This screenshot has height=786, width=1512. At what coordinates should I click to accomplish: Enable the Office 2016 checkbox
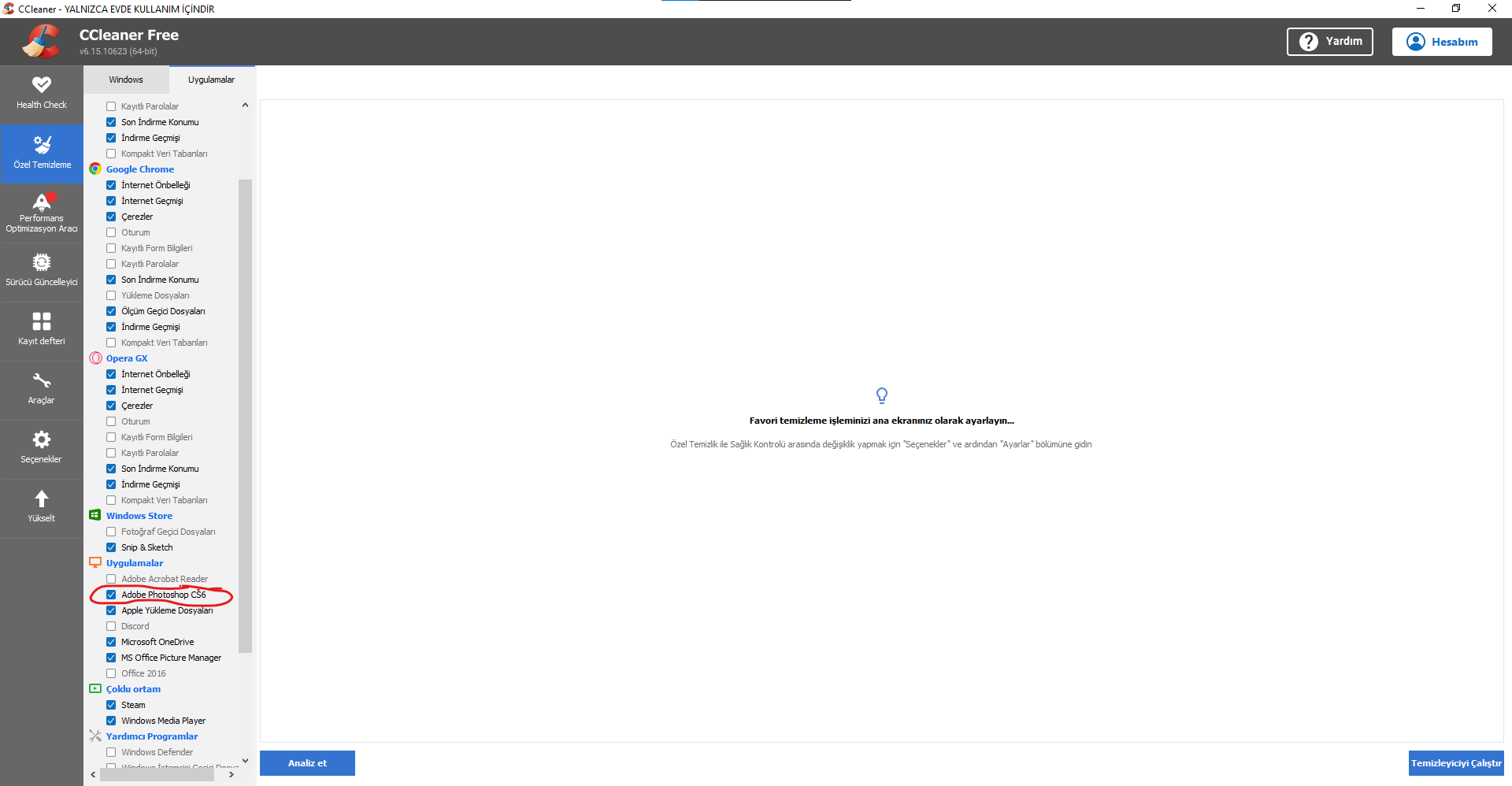(x=111, y=673)
